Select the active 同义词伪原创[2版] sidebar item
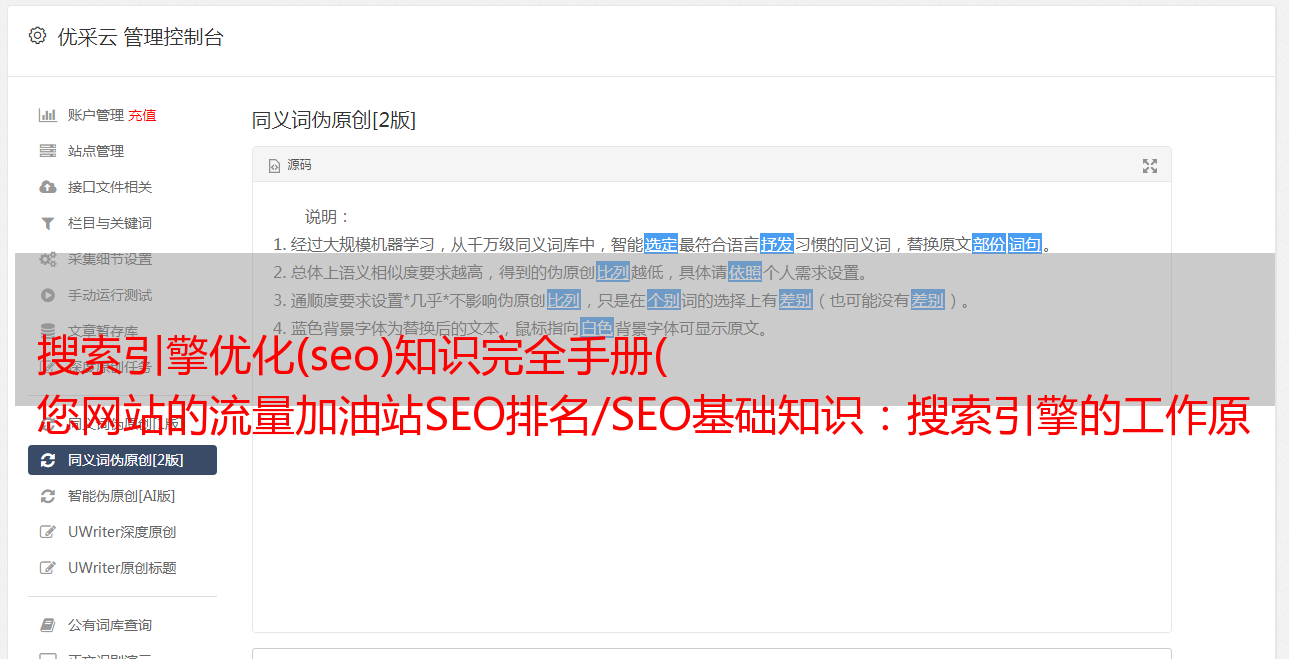 tap(122, 460)
